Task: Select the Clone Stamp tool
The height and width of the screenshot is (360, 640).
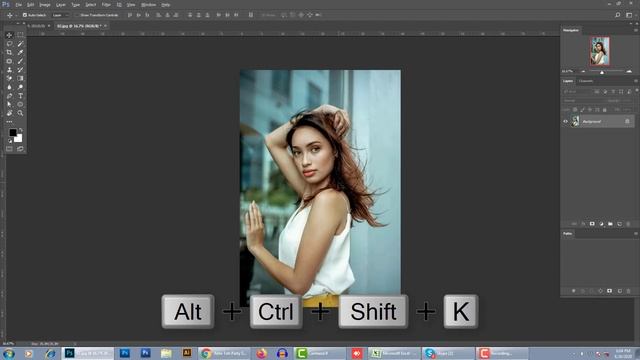Action: (x=9, y=70)
